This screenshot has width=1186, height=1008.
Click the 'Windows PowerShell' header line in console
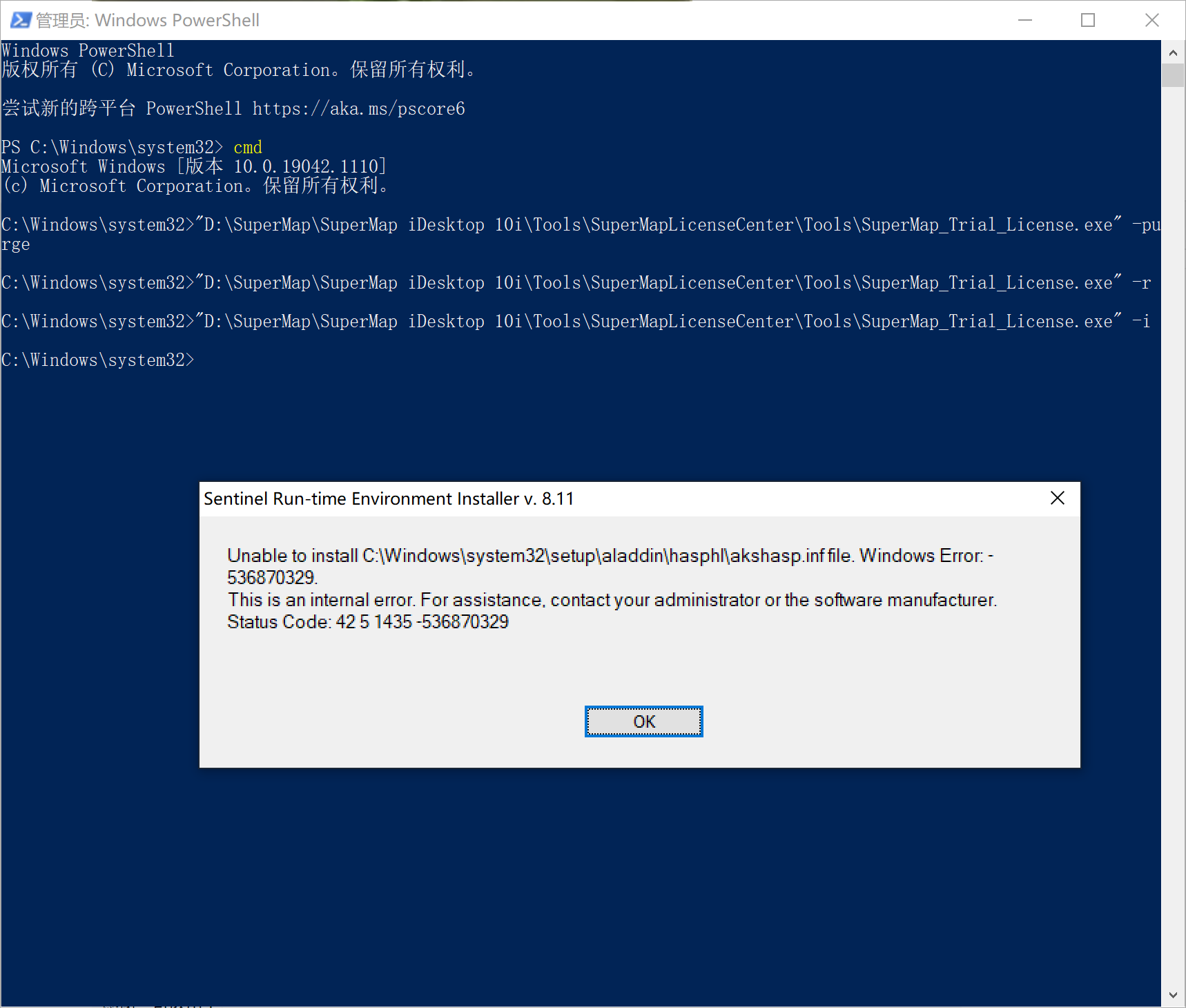point(88,50)
